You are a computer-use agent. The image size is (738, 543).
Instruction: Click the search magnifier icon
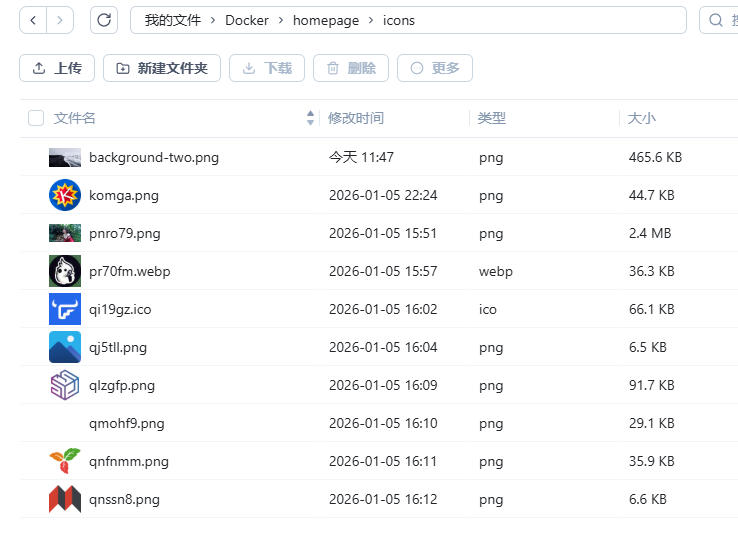716,20
